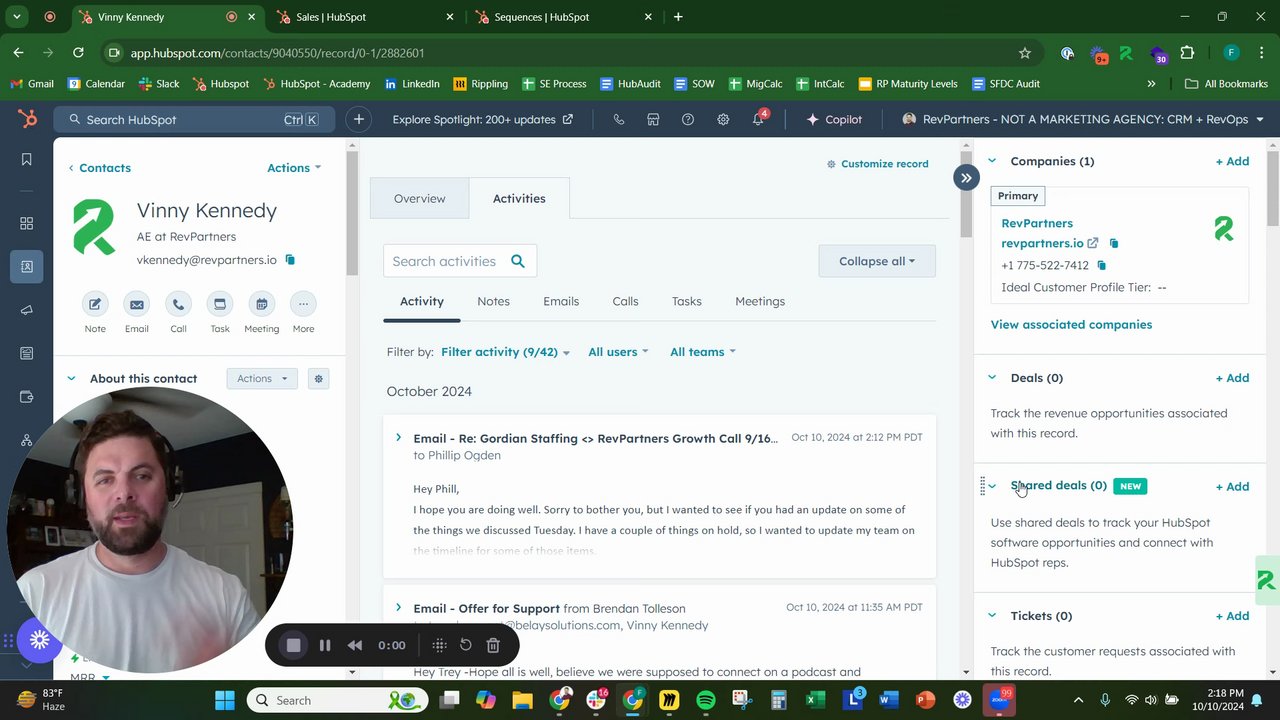Add a deal with Deals + Add
The height and width of the screenshot is (720, 1280).
click(x=1232, y=378)
